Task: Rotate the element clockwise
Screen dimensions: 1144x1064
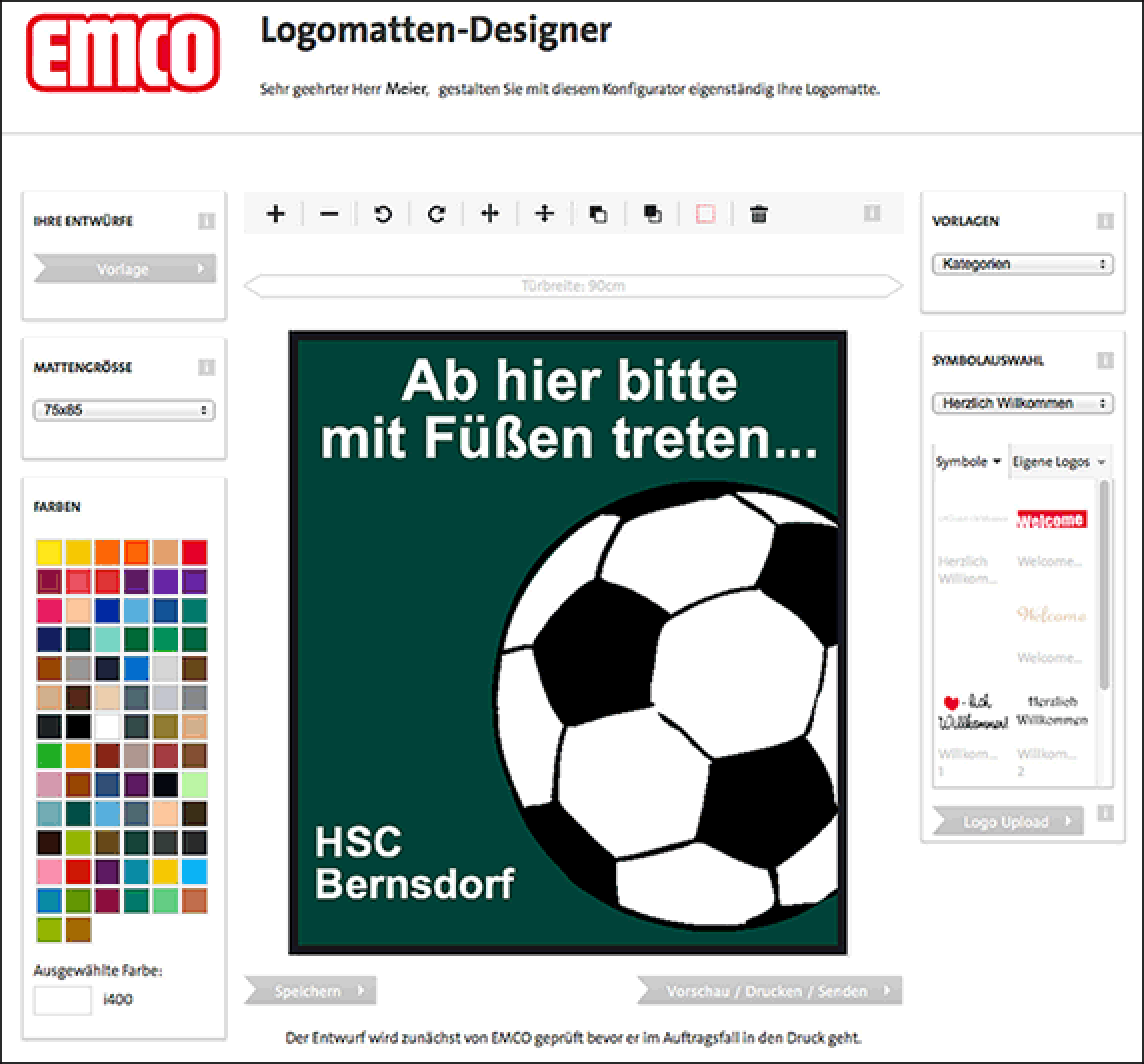Action: point(436,214)
